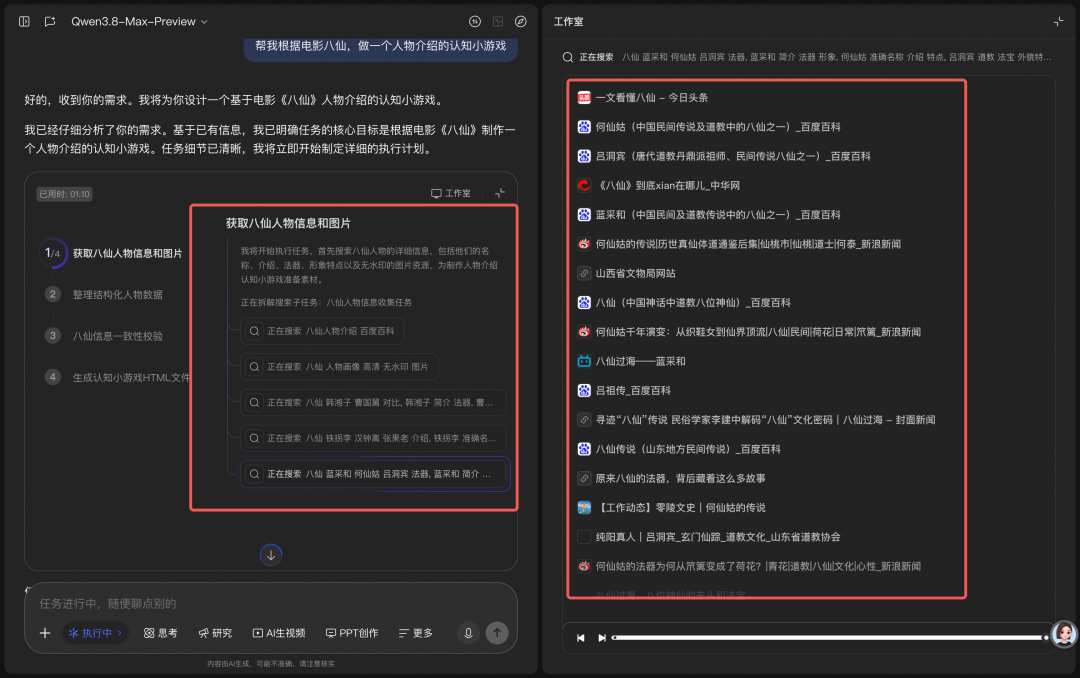Viewport: 1080px width, 678px height.
Task: Toggle the left sidebar panel icon
Action: (x=24, y=21)
